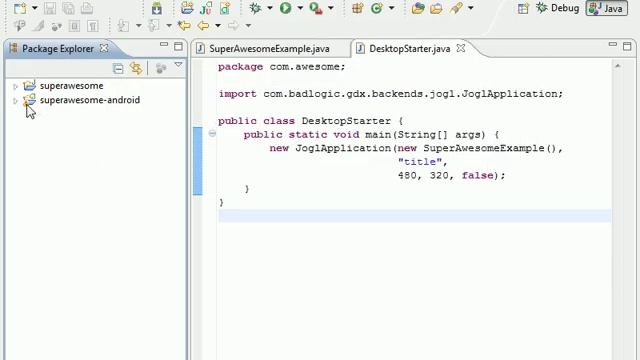Close the Package Explorer view
Image resolution: width=640 pixels, height=360 pixels.
click(x=104, y=48)
